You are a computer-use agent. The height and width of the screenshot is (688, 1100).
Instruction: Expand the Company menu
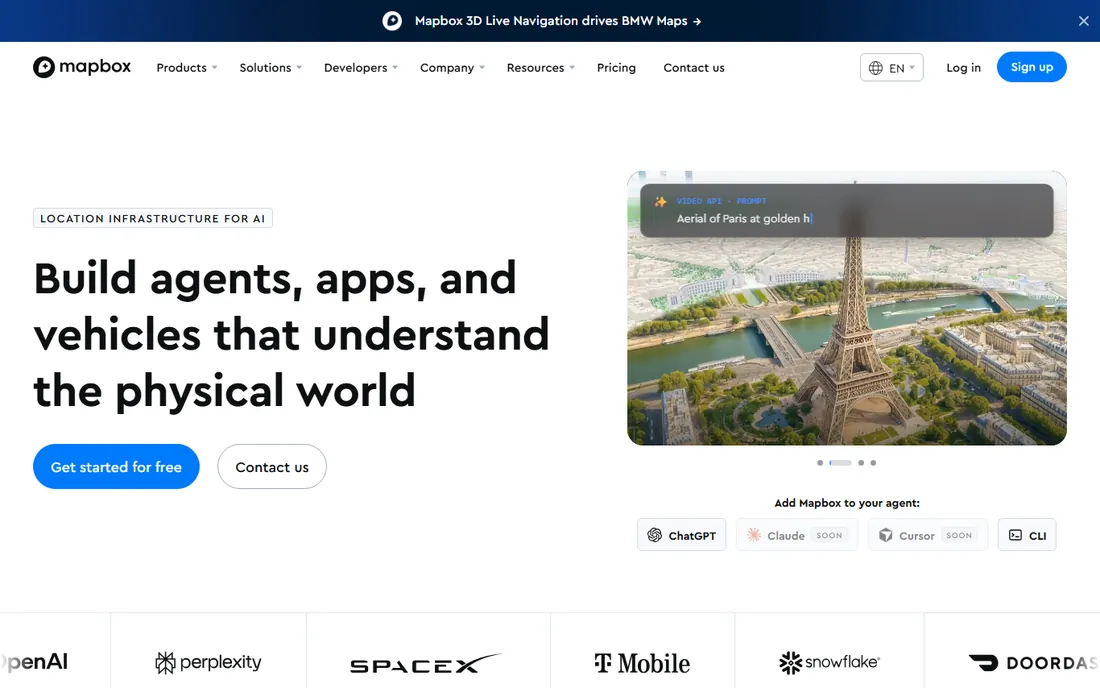tap(452, 67)
